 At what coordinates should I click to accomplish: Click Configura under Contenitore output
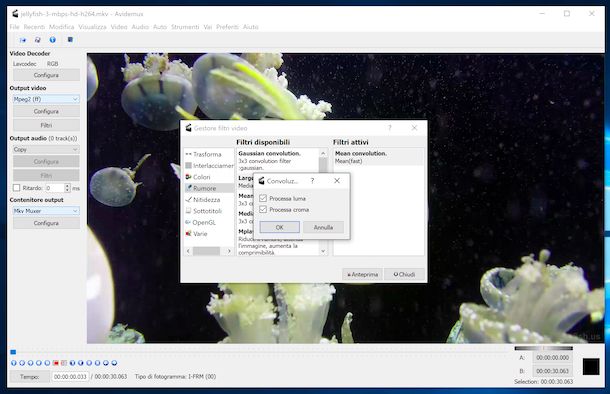(x=46, y=223)
